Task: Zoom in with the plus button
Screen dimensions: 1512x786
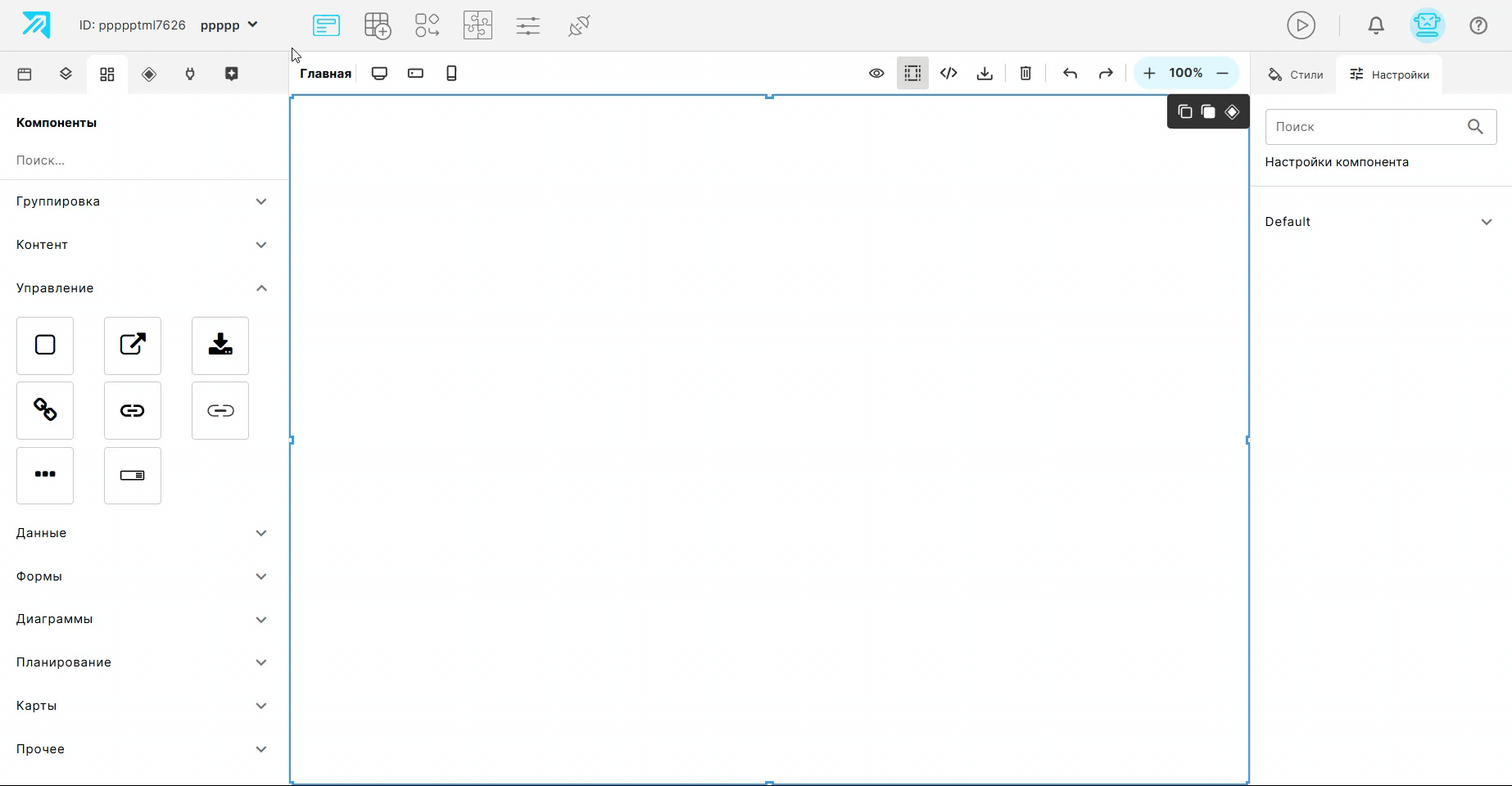Action: pyautogui.click(x=1149, y=74)
